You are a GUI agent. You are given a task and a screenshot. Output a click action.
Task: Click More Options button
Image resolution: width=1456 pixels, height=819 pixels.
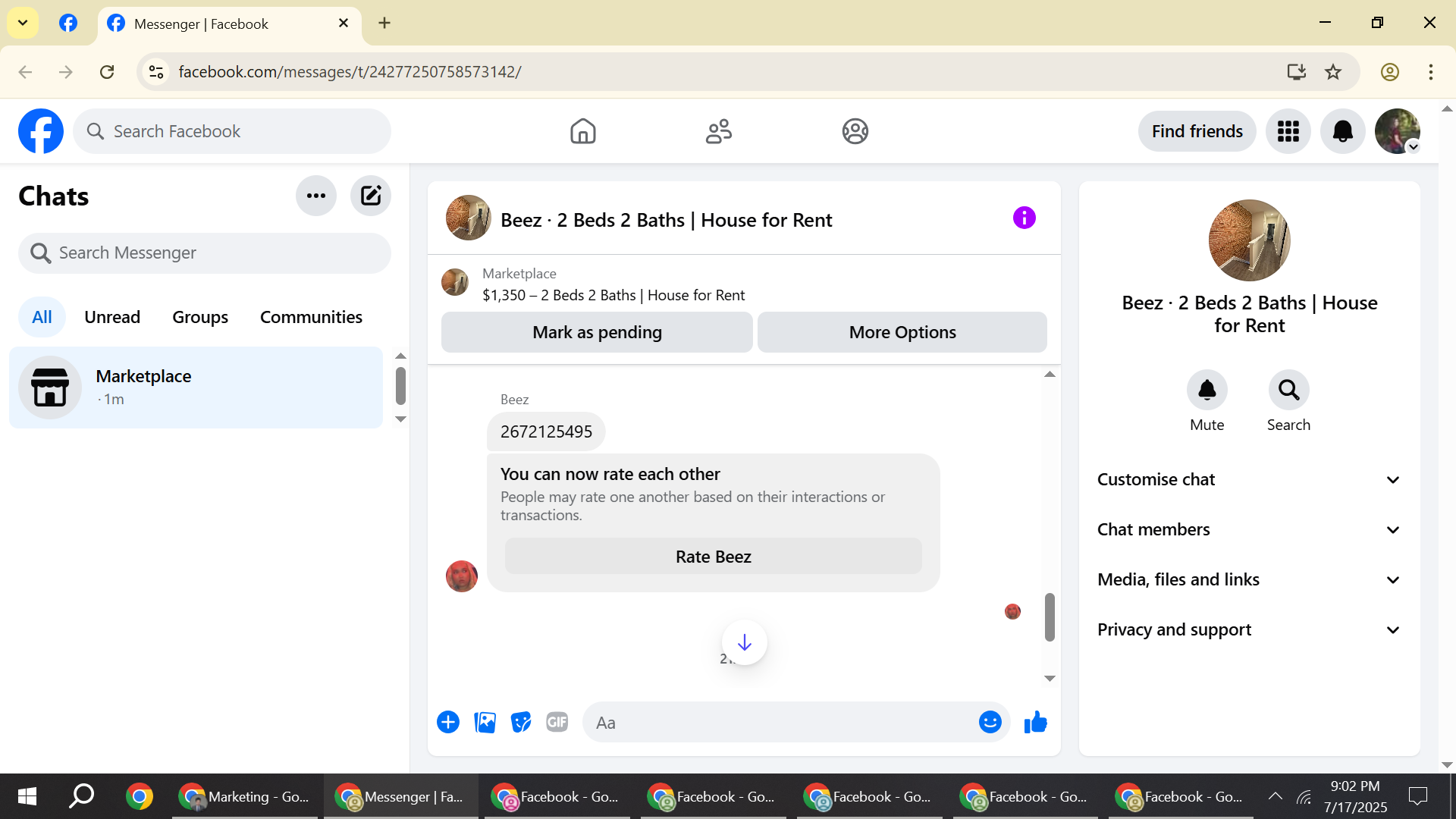pyautogui.click(x=902, y=332)
